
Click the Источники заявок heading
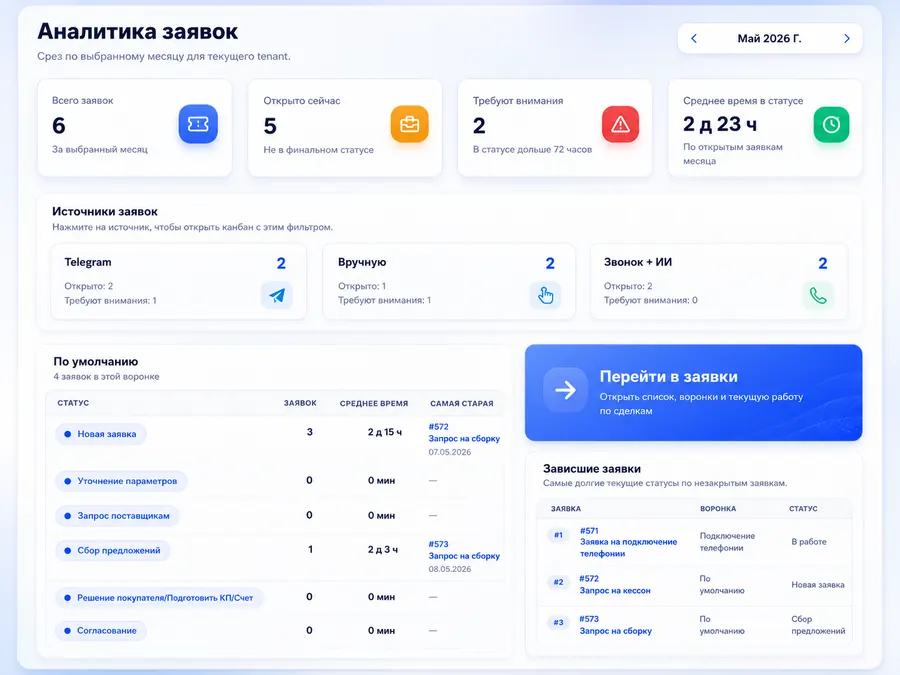pyautogui.click(x=105, y=212)
